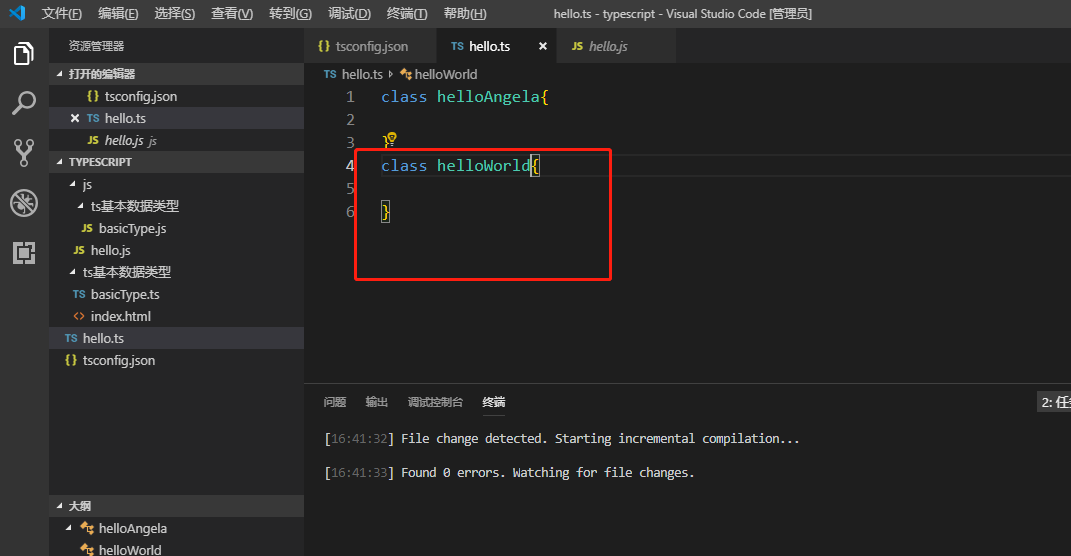This screenshot has width=1071, height=556.
Task: Open the Source Control view
Action: click(24, 153)
